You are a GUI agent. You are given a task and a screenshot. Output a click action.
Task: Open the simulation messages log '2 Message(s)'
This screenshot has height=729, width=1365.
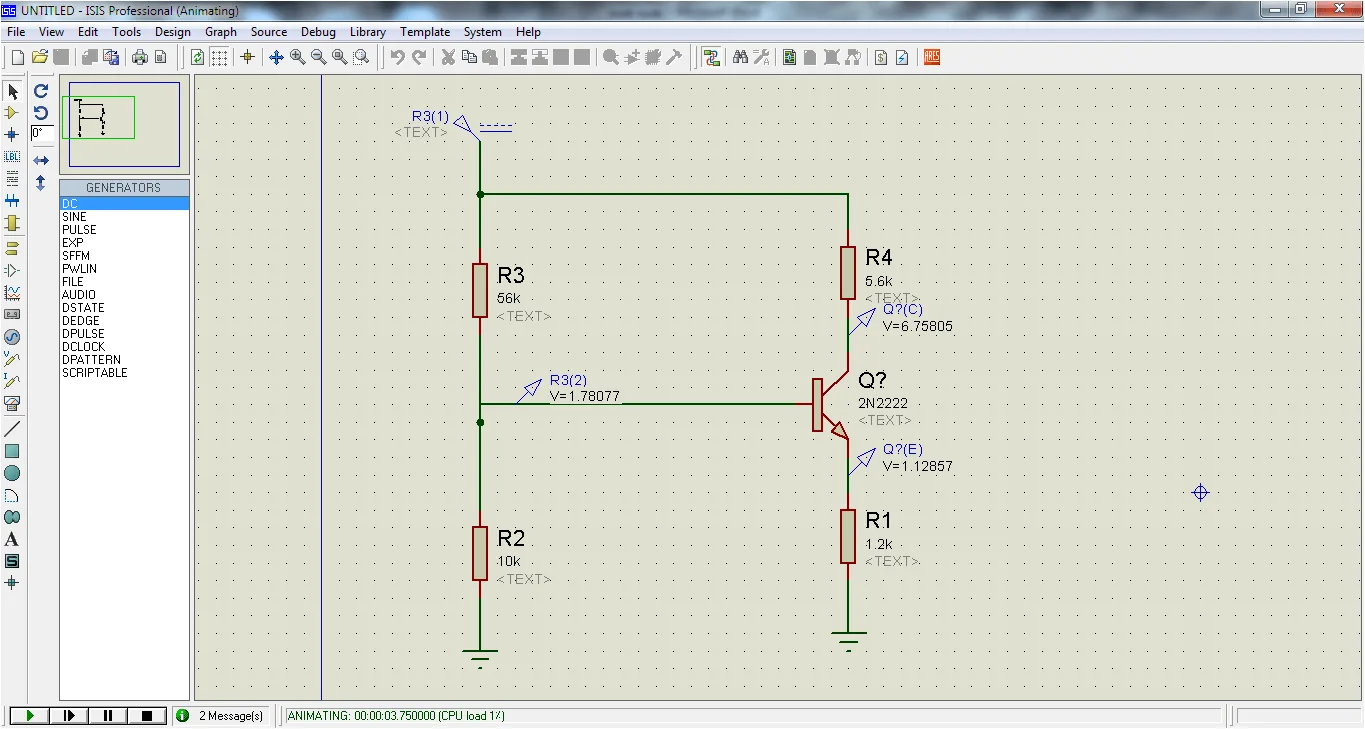pos(221,716)
